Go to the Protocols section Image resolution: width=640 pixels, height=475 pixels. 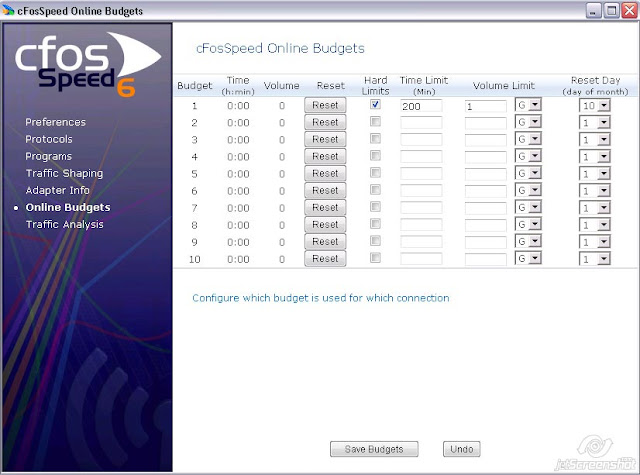tap(49, 139)
